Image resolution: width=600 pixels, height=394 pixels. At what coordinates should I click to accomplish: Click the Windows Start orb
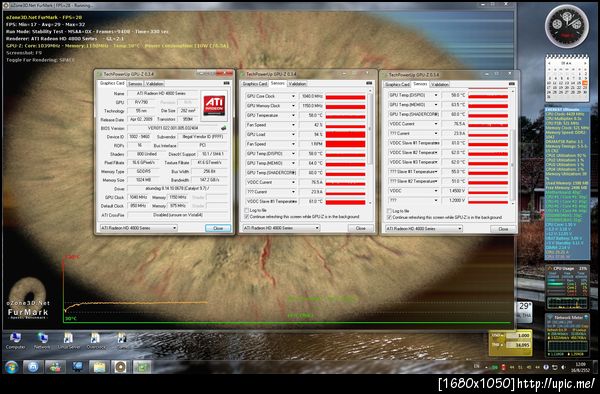coord(12,367)
